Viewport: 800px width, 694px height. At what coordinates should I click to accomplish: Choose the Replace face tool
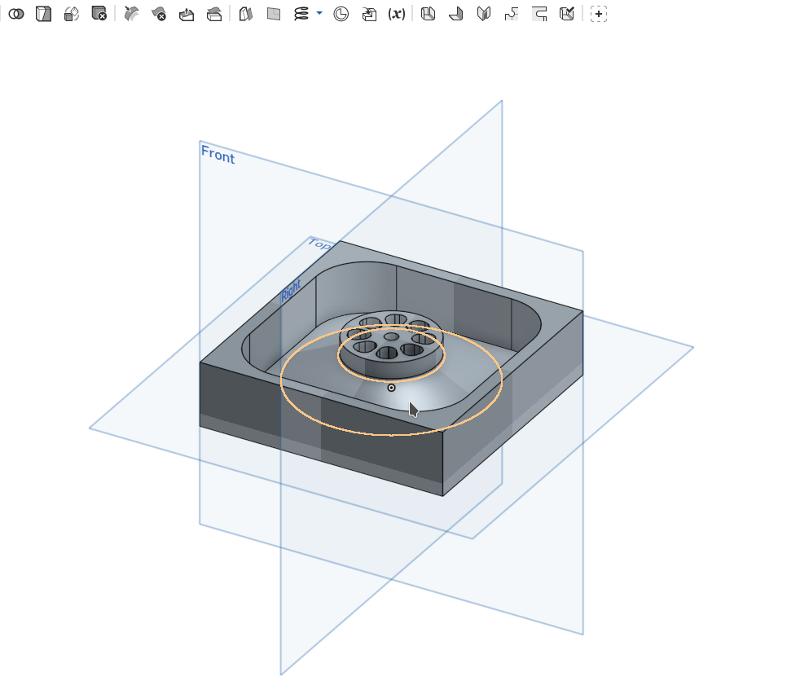pyautogui.click(x=214, y=14)
